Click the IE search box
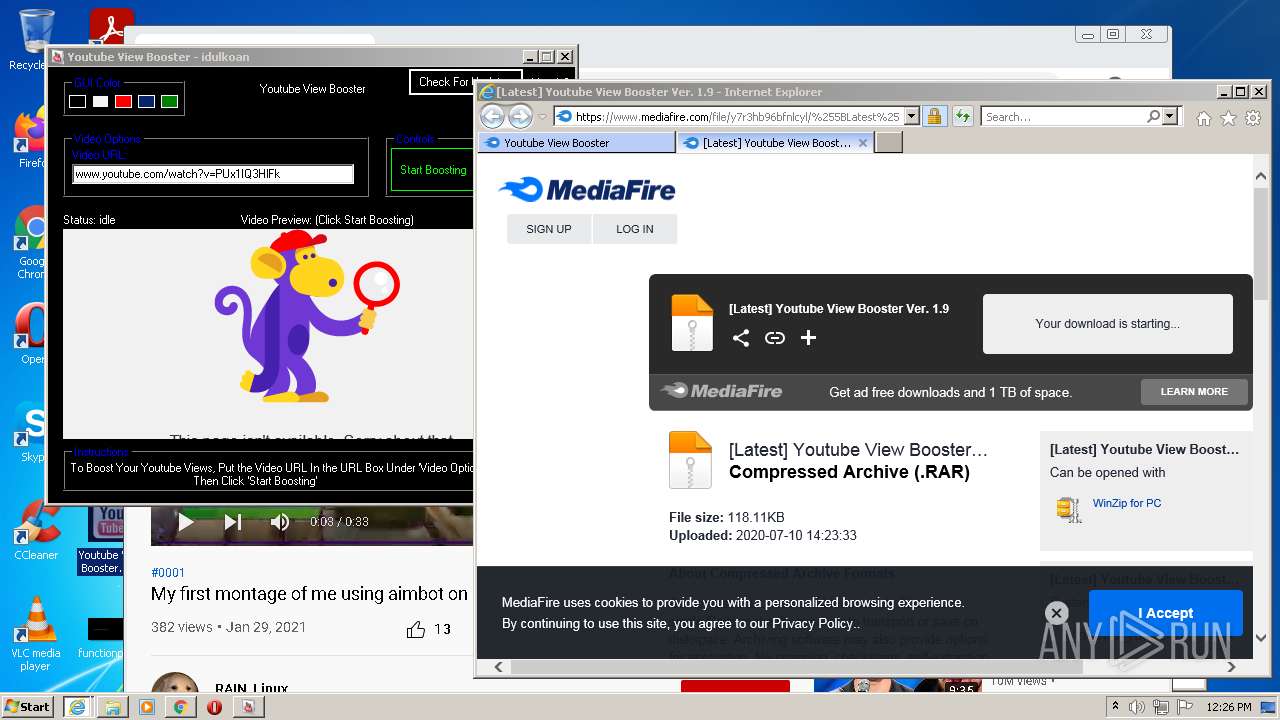This screenshot has height=720, width=1280. 1063,117
